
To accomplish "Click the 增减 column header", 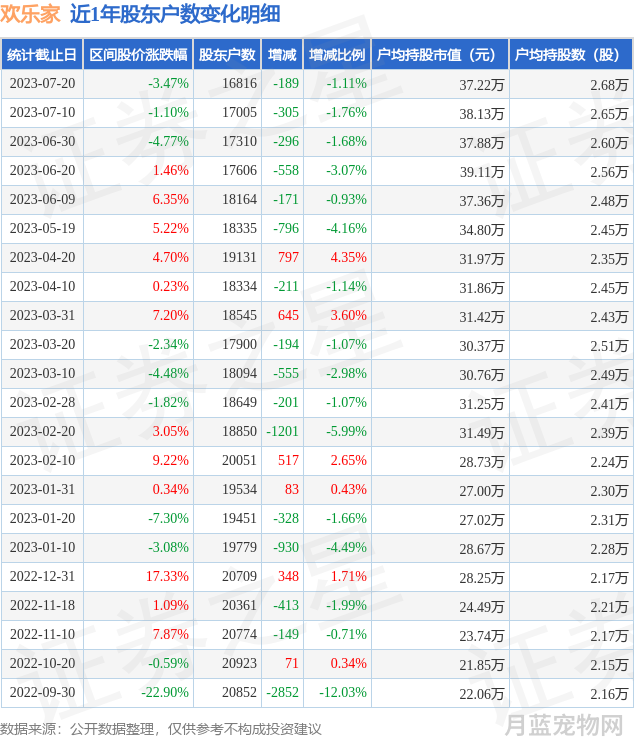I will (x=282, y=55).
